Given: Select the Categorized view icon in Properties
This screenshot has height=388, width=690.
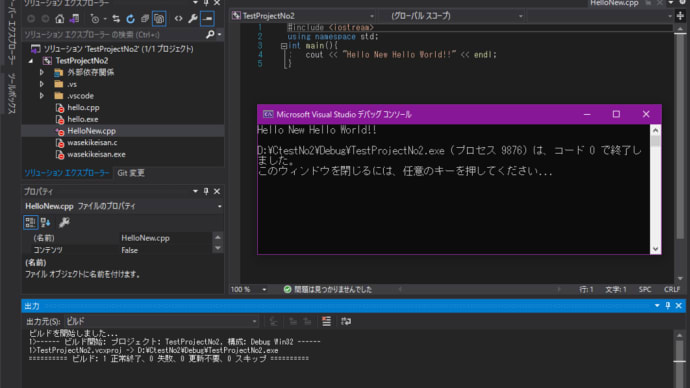Looking at the screenshot, I should coord(30,223).
